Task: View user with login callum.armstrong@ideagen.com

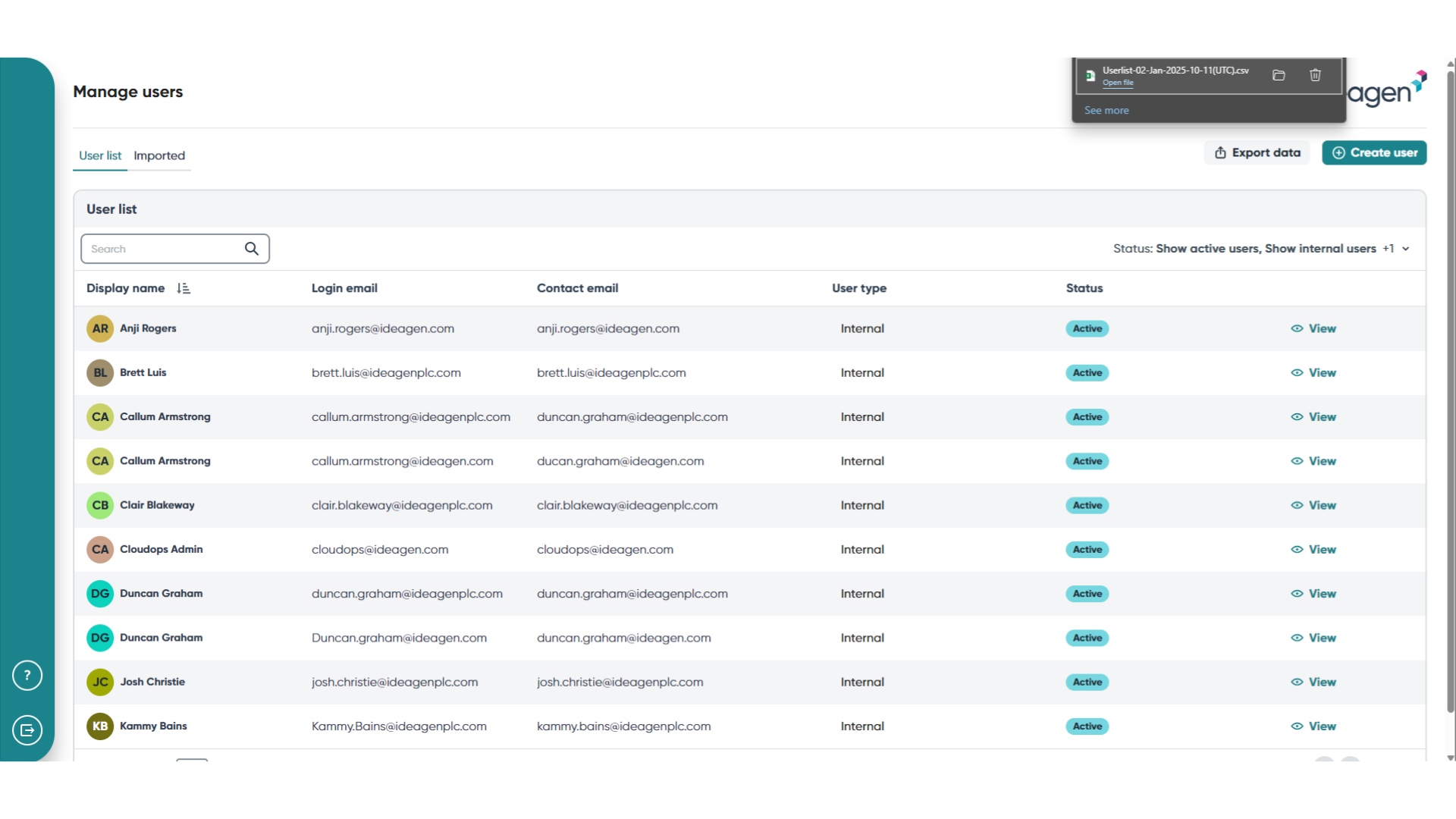Action: coord(1313,461)
